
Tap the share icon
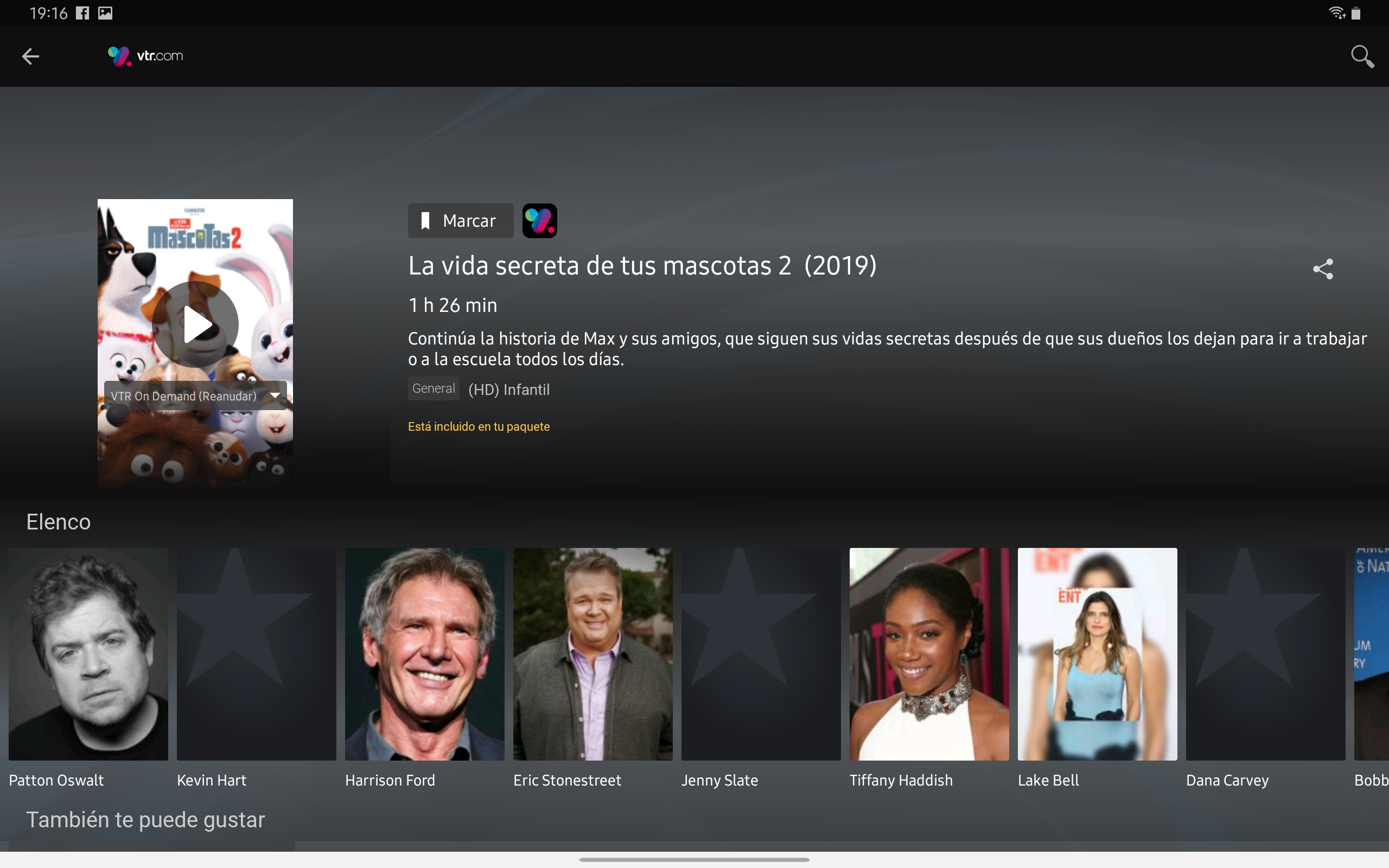coord(1323,269)
